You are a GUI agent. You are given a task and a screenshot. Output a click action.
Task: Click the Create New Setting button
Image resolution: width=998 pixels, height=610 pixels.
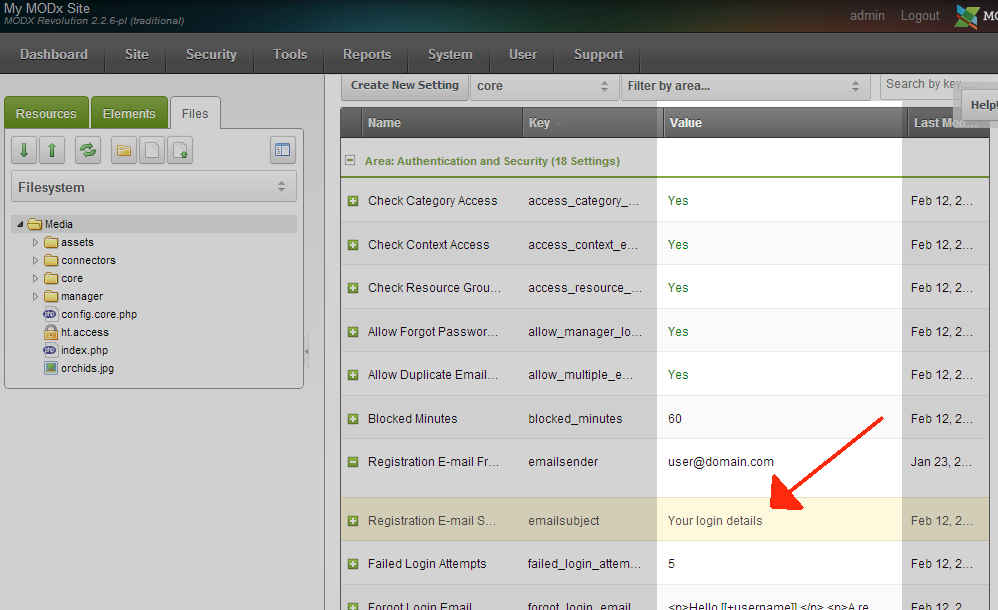[x=404, y=85]
